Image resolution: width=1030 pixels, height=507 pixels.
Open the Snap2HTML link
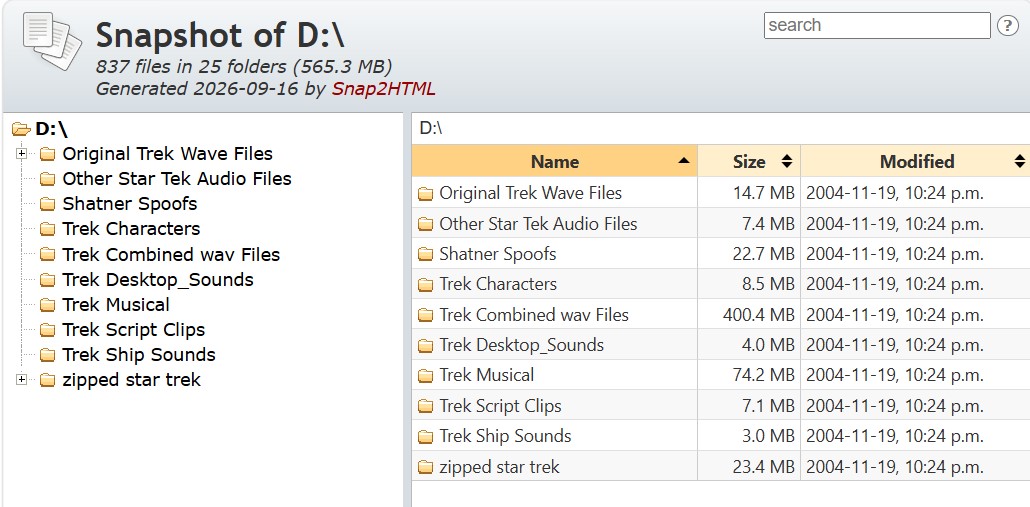[383, 89]
